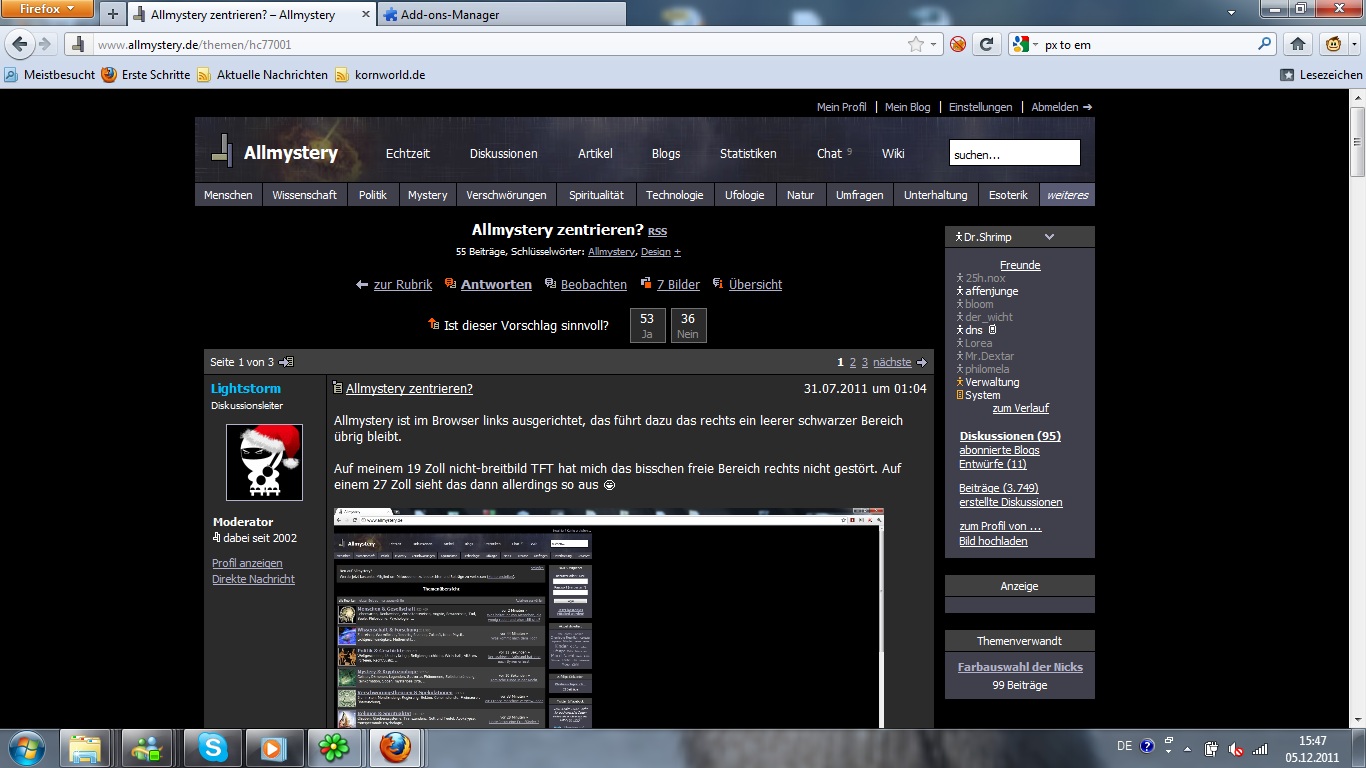The image size is (1366, 768).
Task: Open the Diskussionen menu item
Action: pos(503,153)
